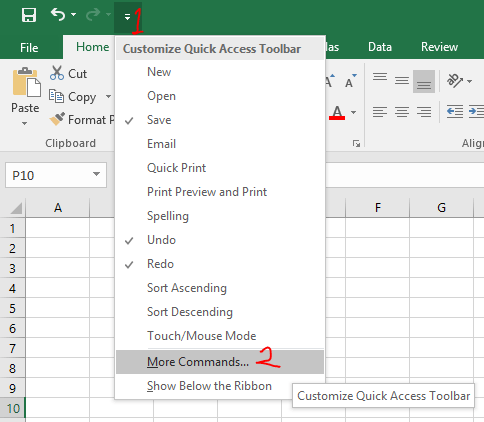Choose Open in the customize menu

click(220, 96)
